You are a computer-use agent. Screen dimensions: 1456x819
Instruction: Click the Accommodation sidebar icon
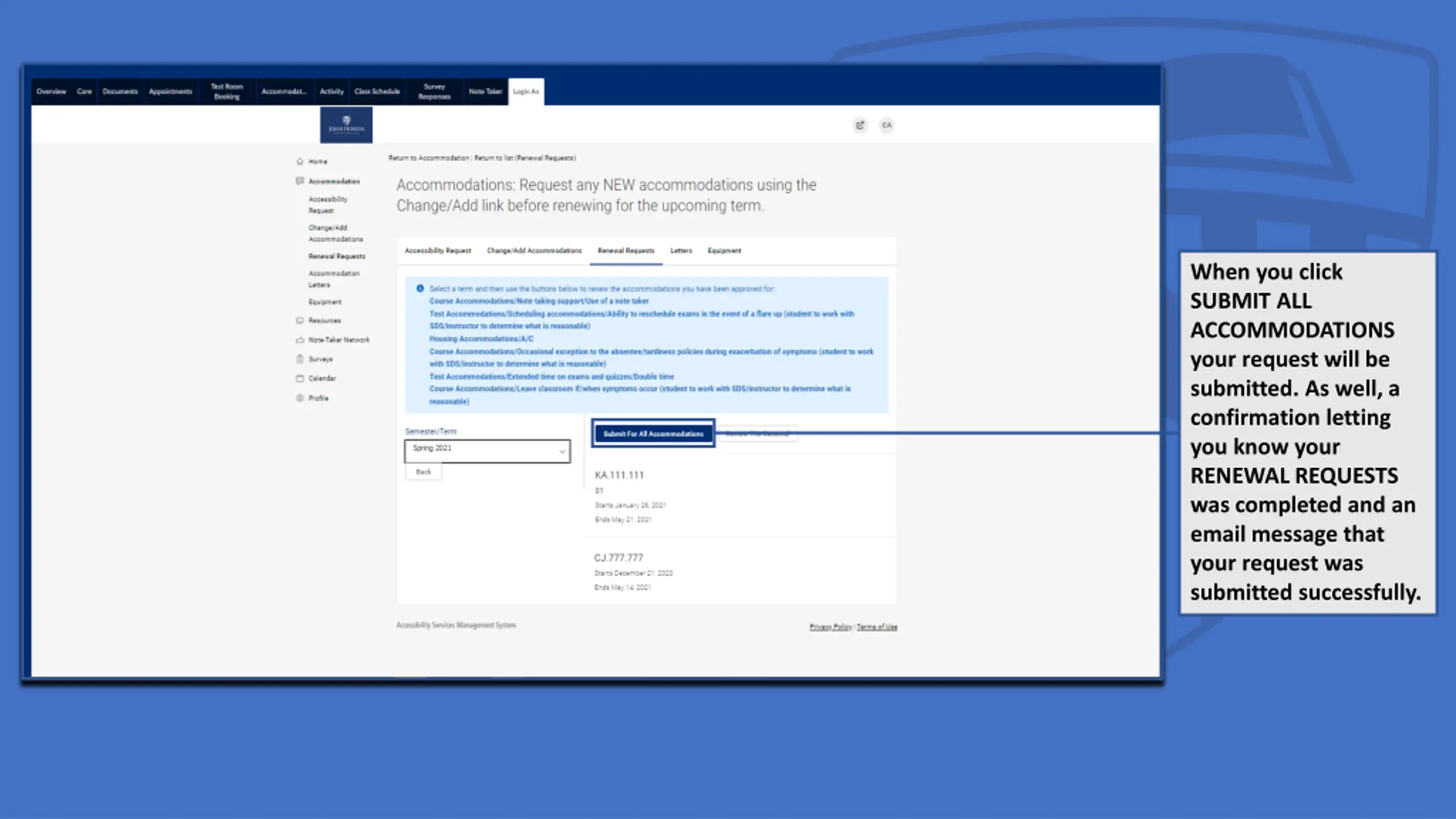[300, 181]
